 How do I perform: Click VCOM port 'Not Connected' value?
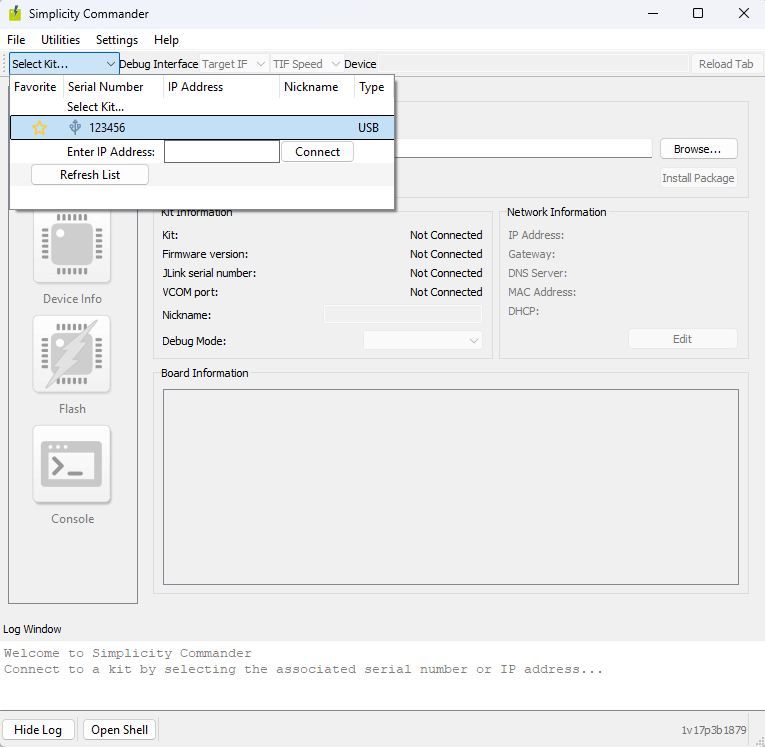point(446,292)
